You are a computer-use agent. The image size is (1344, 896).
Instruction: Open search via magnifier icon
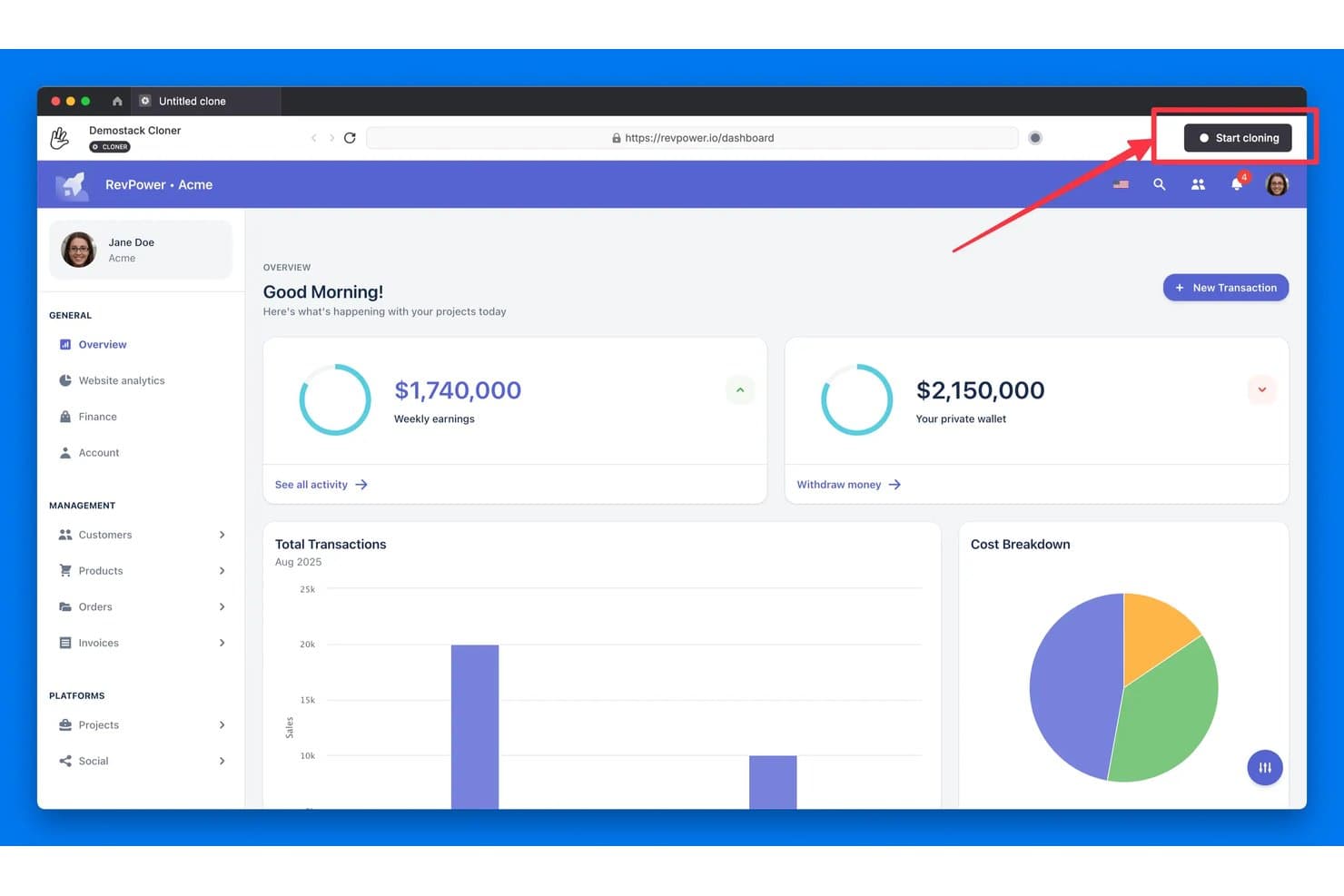click(1160, 184)
